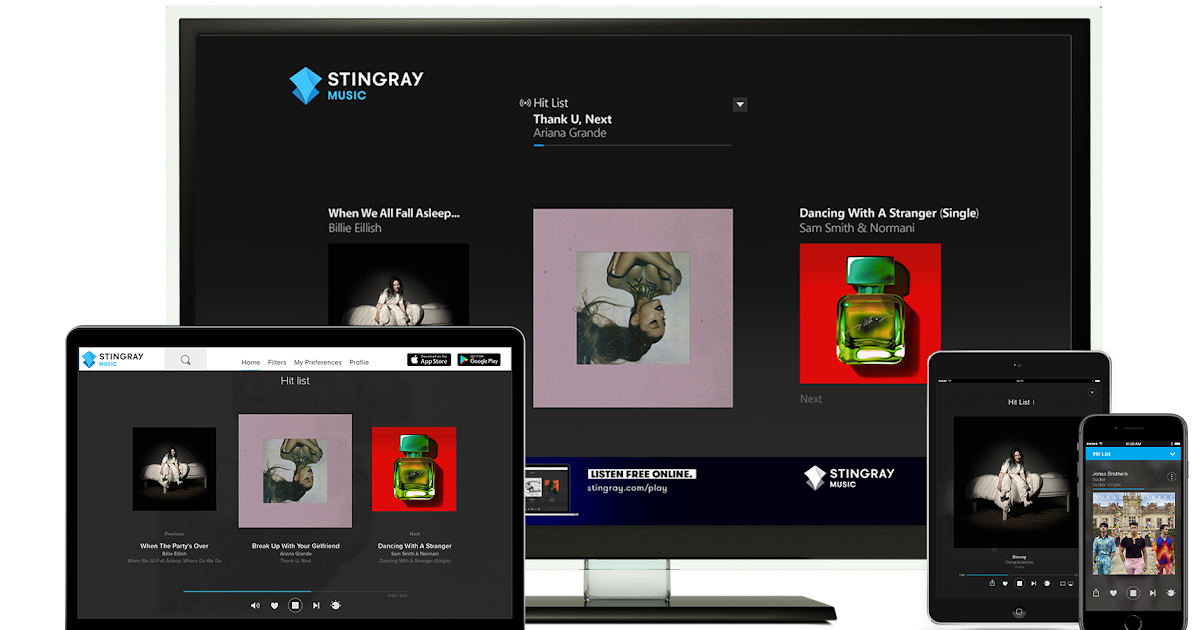The width and height of the screenshot is (1200, 630).
Task: Select the Billie Eilish album art on the tablet
Action: [x=1018, y=481]
